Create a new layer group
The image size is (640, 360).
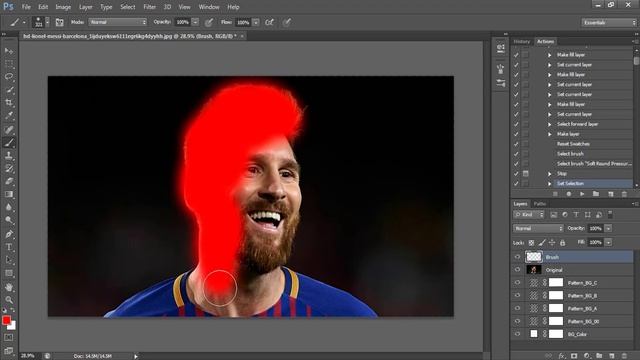click(599, 356)
